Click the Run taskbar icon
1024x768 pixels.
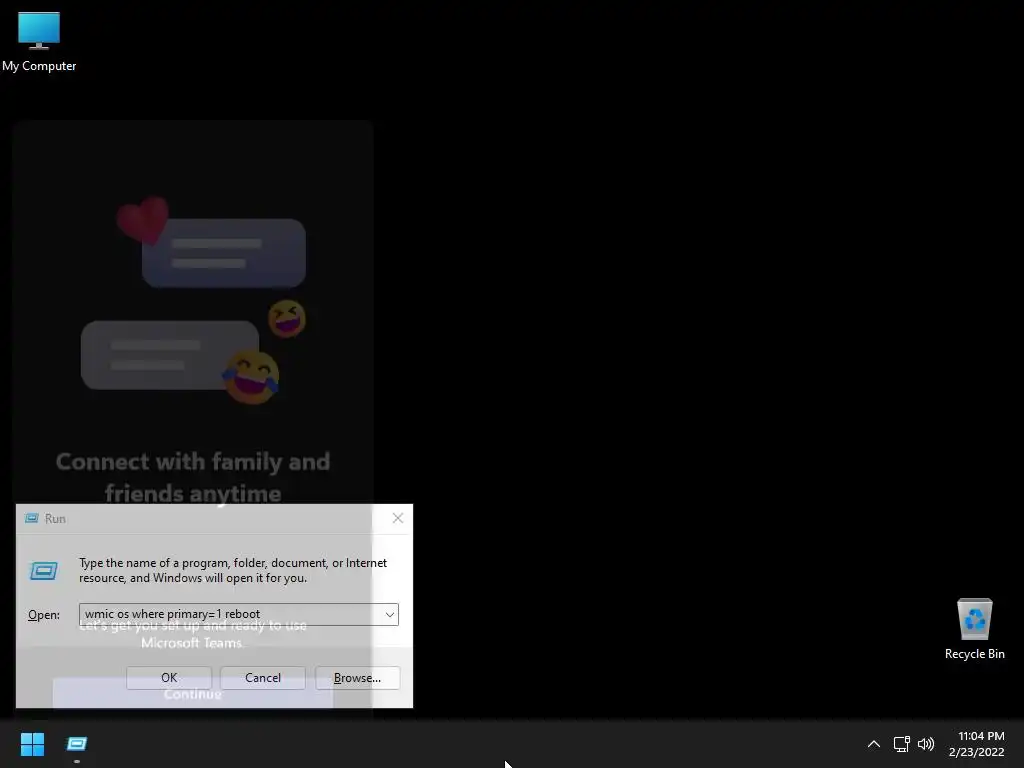coord(76,744)
